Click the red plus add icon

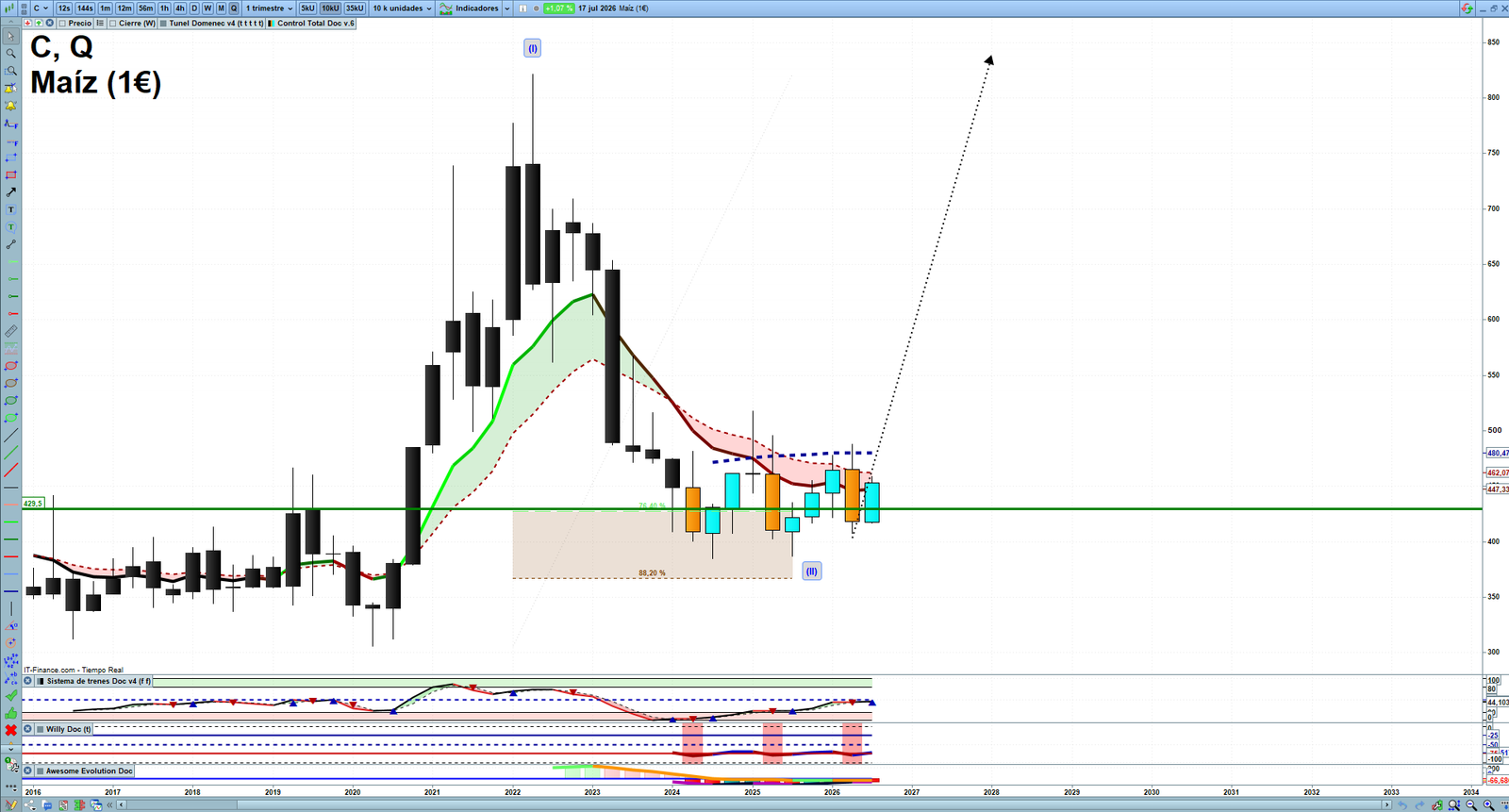[x=28, y=23]
